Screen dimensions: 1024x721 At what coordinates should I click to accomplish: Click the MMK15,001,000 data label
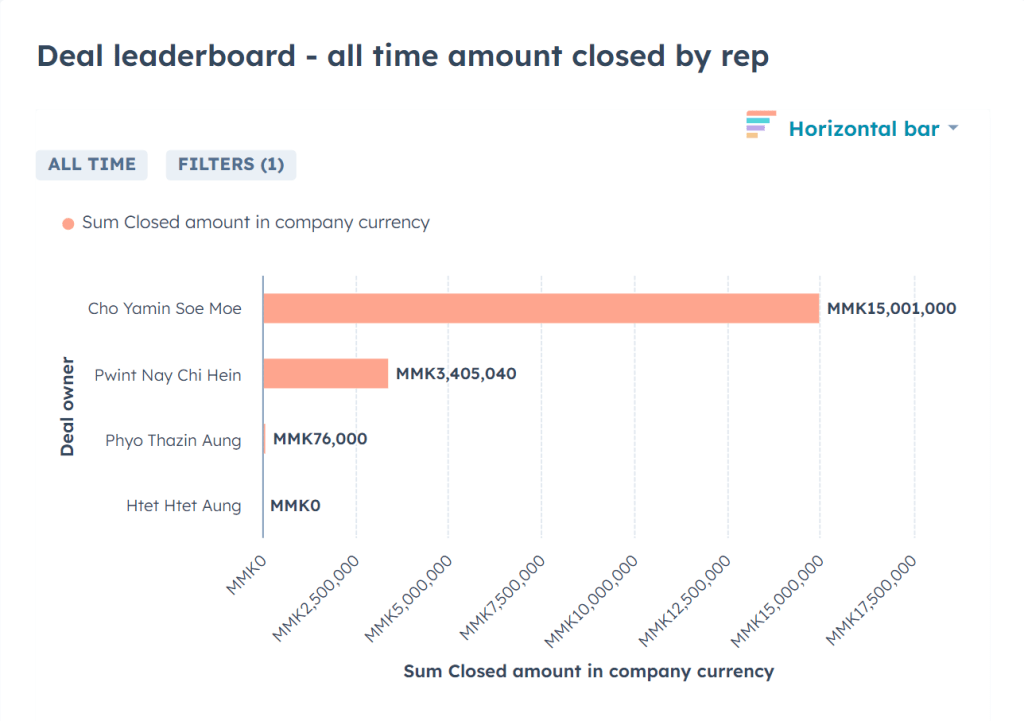(891, 308)
